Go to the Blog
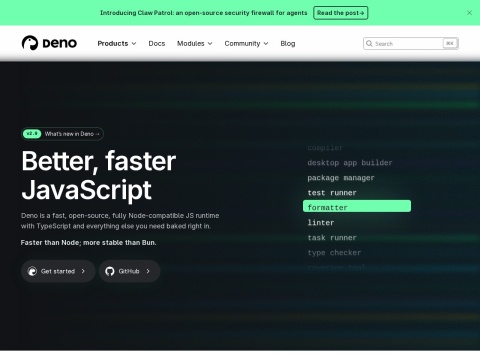480x360 pixels. point(288,43)
